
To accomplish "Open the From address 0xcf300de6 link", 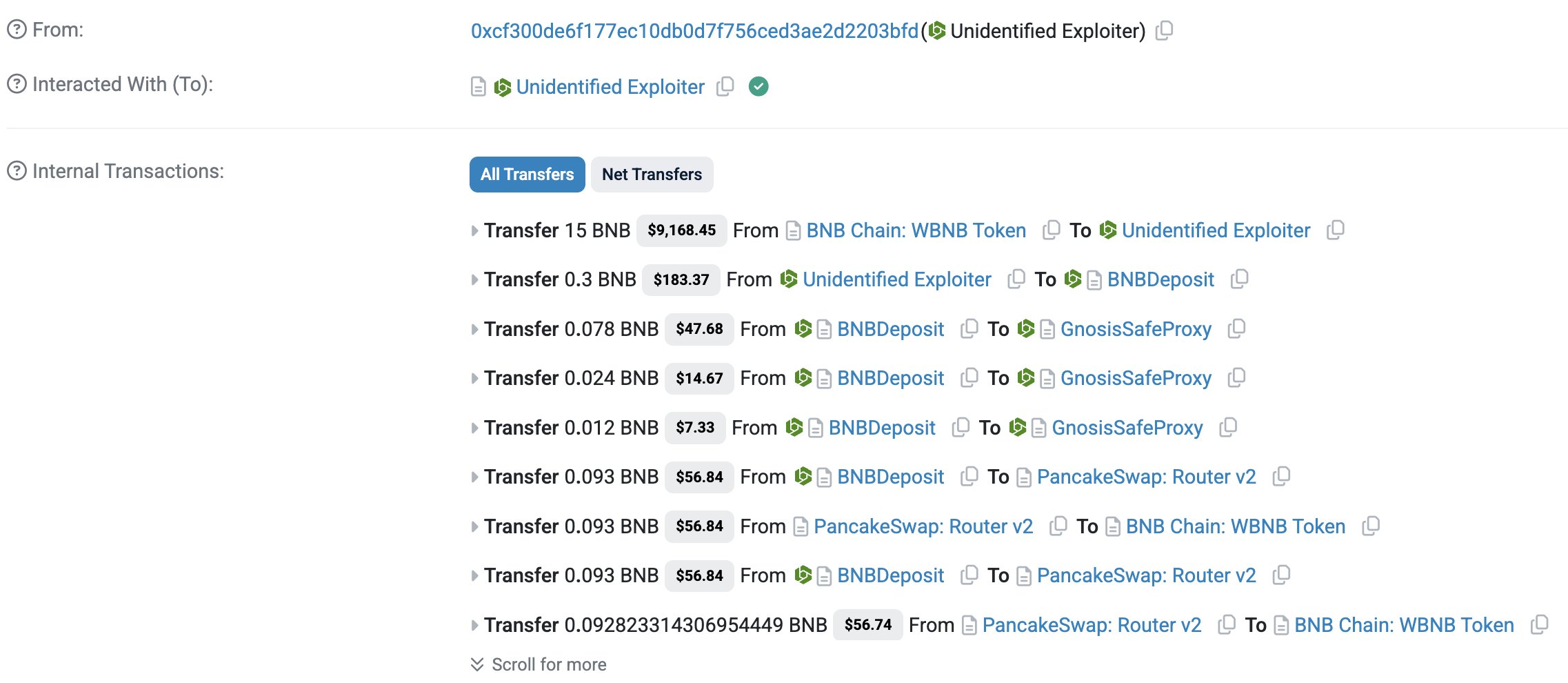I will click(x=694, y=31).
